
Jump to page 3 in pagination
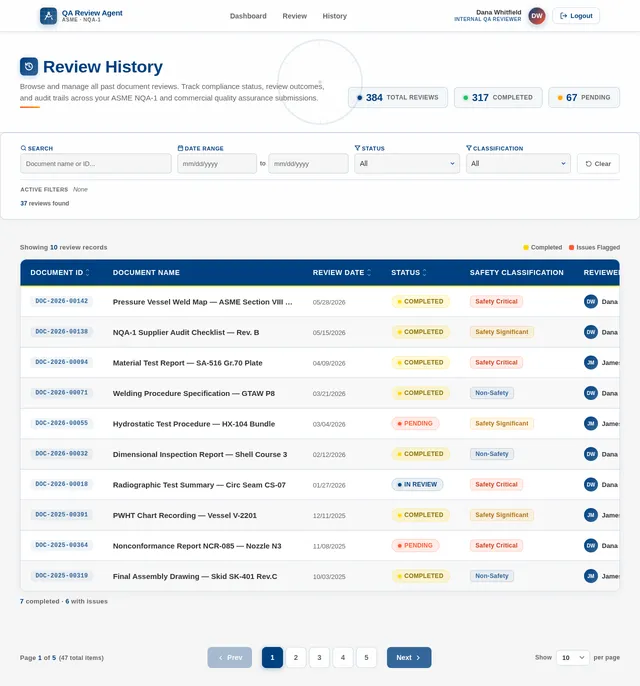pyautogui.click(x=319, y=658)
